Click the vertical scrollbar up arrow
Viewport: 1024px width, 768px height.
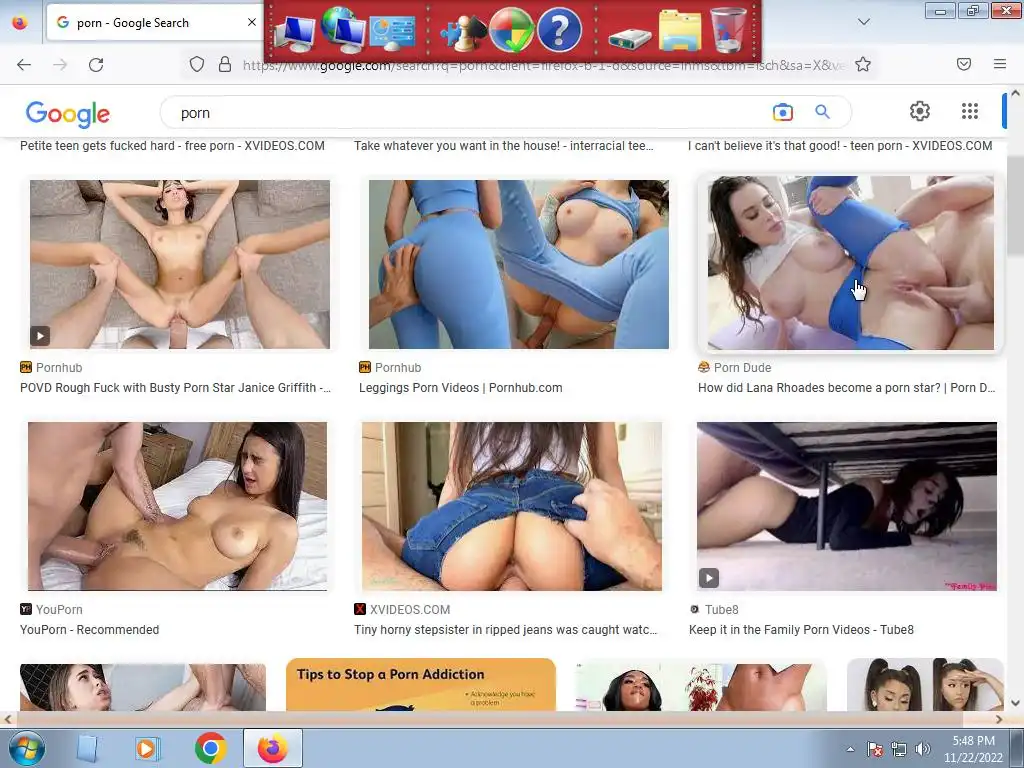point(1016,93)
